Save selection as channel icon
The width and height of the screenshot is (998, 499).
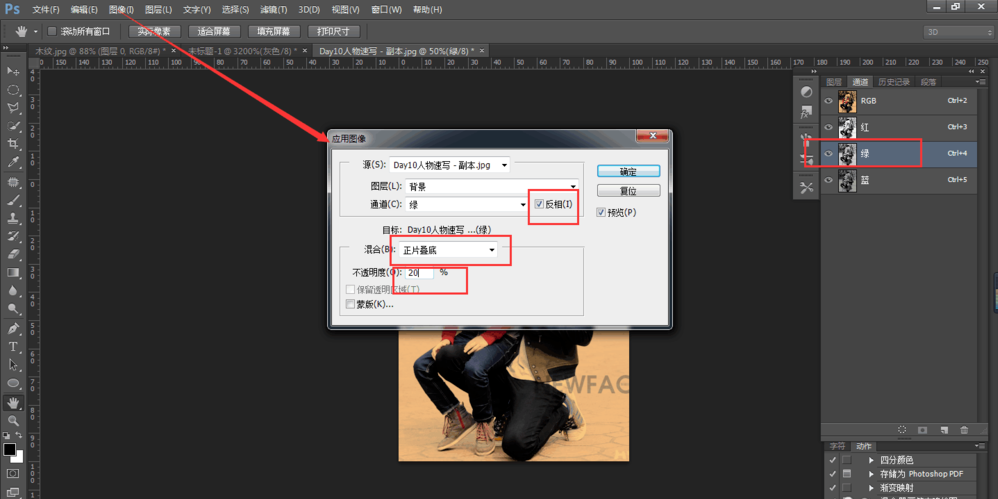pyautogui.click(x=922, y=430)
